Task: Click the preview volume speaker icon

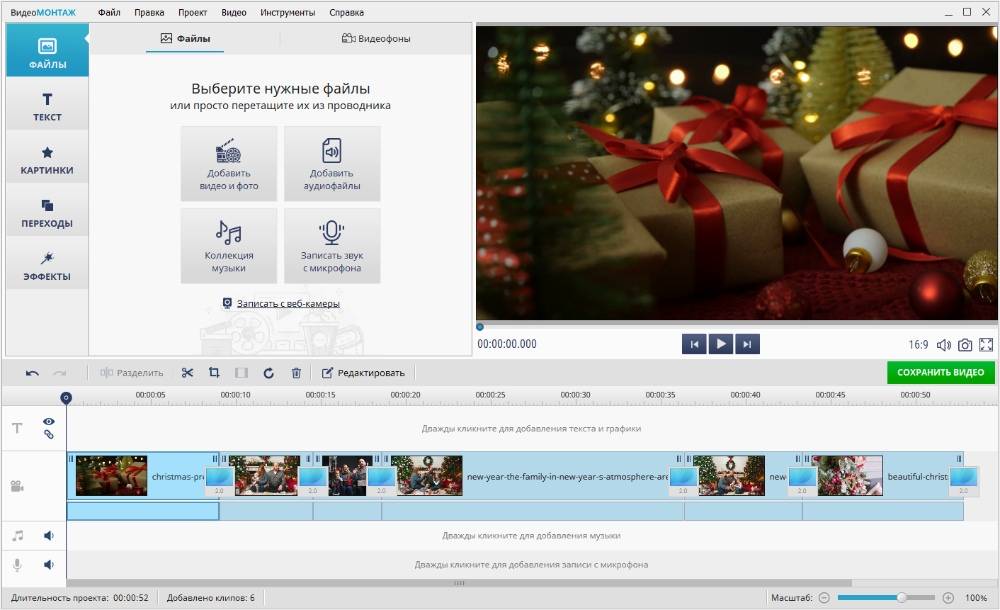Action: click(943, 345)
